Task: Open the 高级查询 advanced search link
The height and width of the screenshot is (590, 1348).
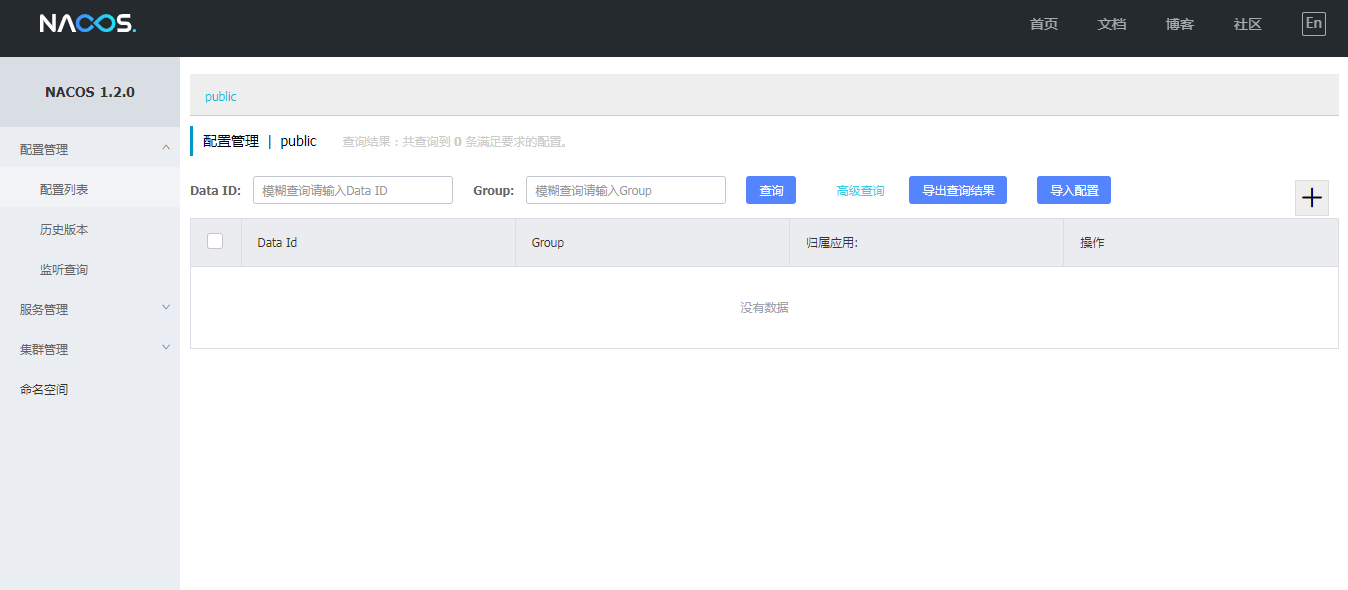Action: (860, 190)
